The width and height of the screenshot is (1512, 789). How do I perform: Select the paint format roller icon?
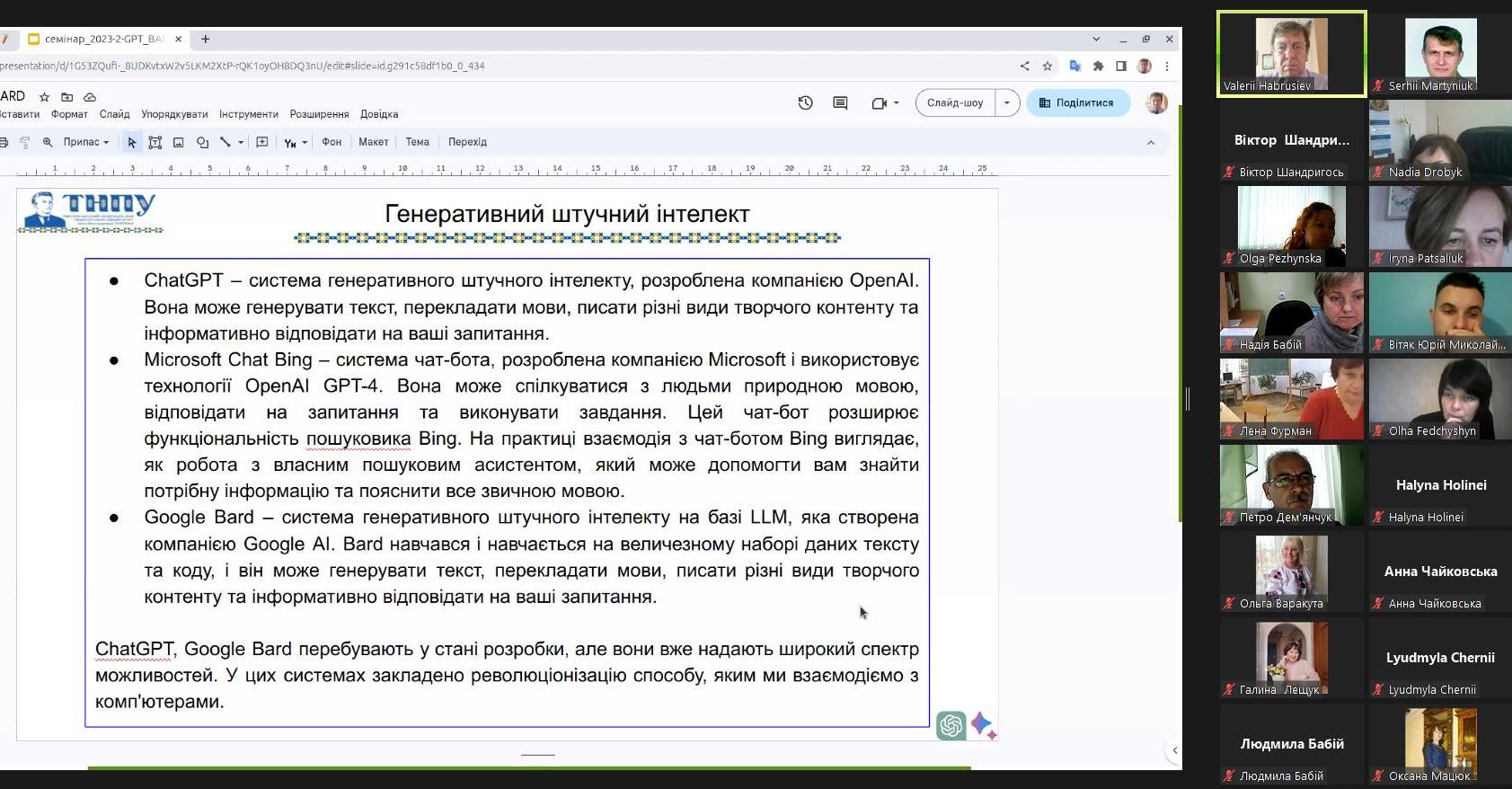(x=24, y=142)
